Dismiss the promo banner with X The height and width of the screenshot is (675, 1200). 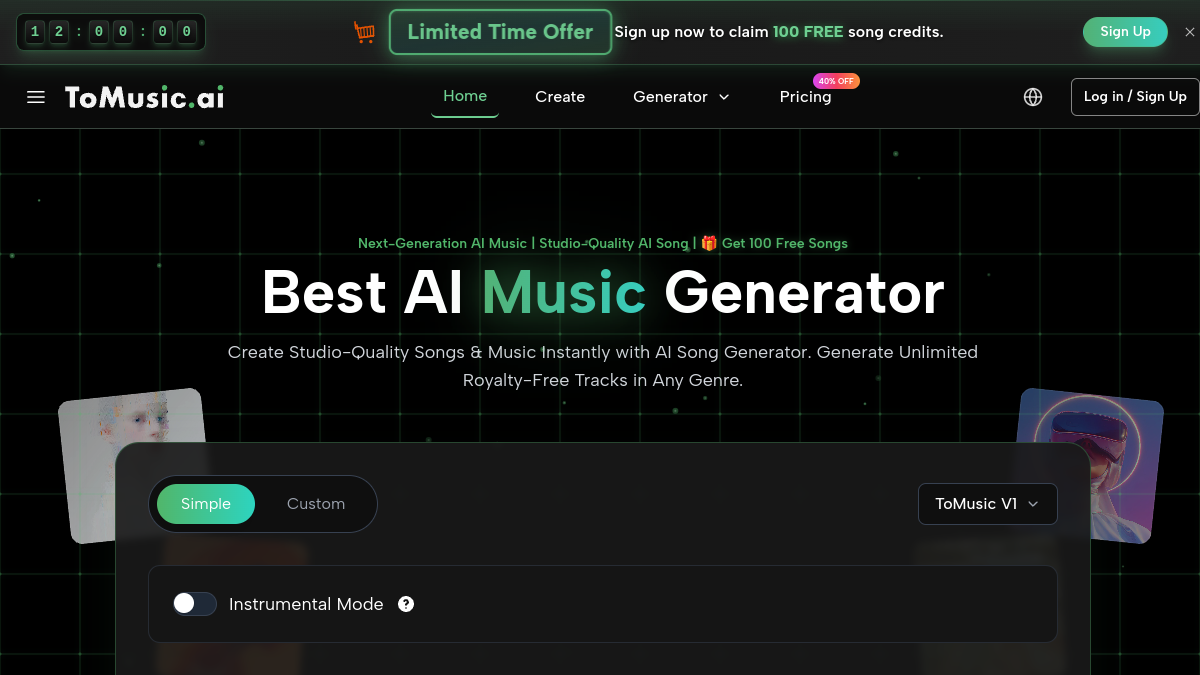pyautogui.click(x=1189, y=32)
